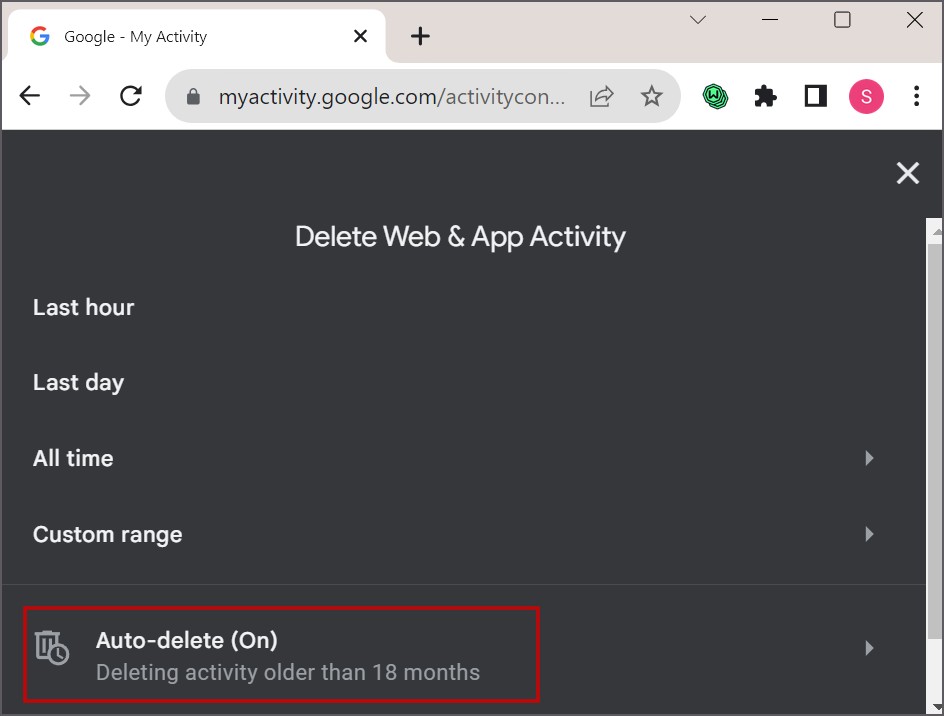Image resolution: width=944 pixels, height=716 pixels.
Task: Bookmark this page with the star icon
Action: 651,96
